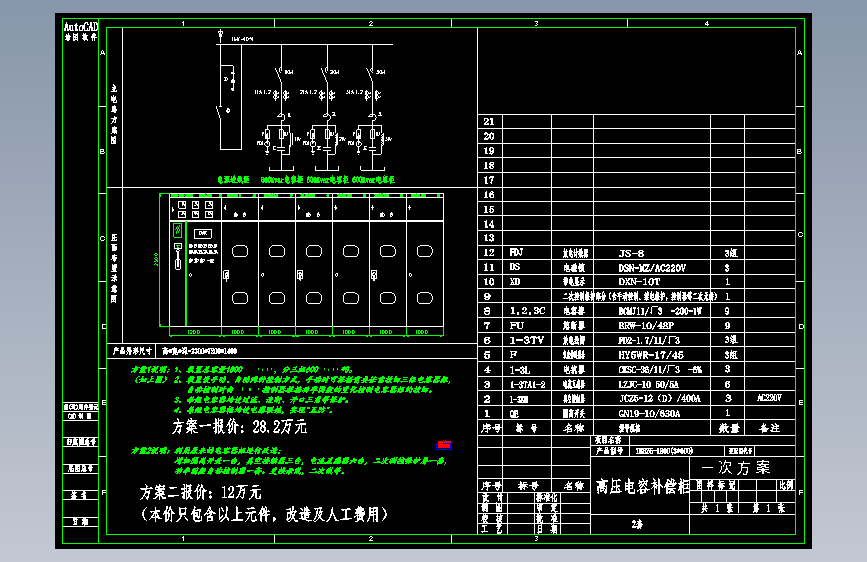The height and width of the screenshot is (562, 867).
Task: Click the FDJ symbol cell in row 12
Action: click(x=516, y=252)
